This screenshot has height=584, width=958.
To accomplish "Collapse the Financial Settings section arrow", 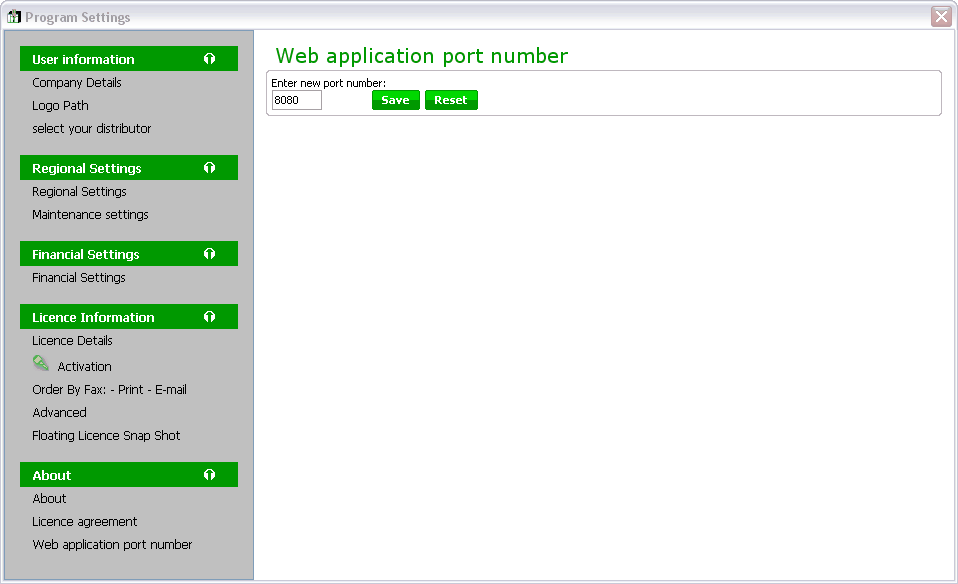I will click(x=210, y=254).
